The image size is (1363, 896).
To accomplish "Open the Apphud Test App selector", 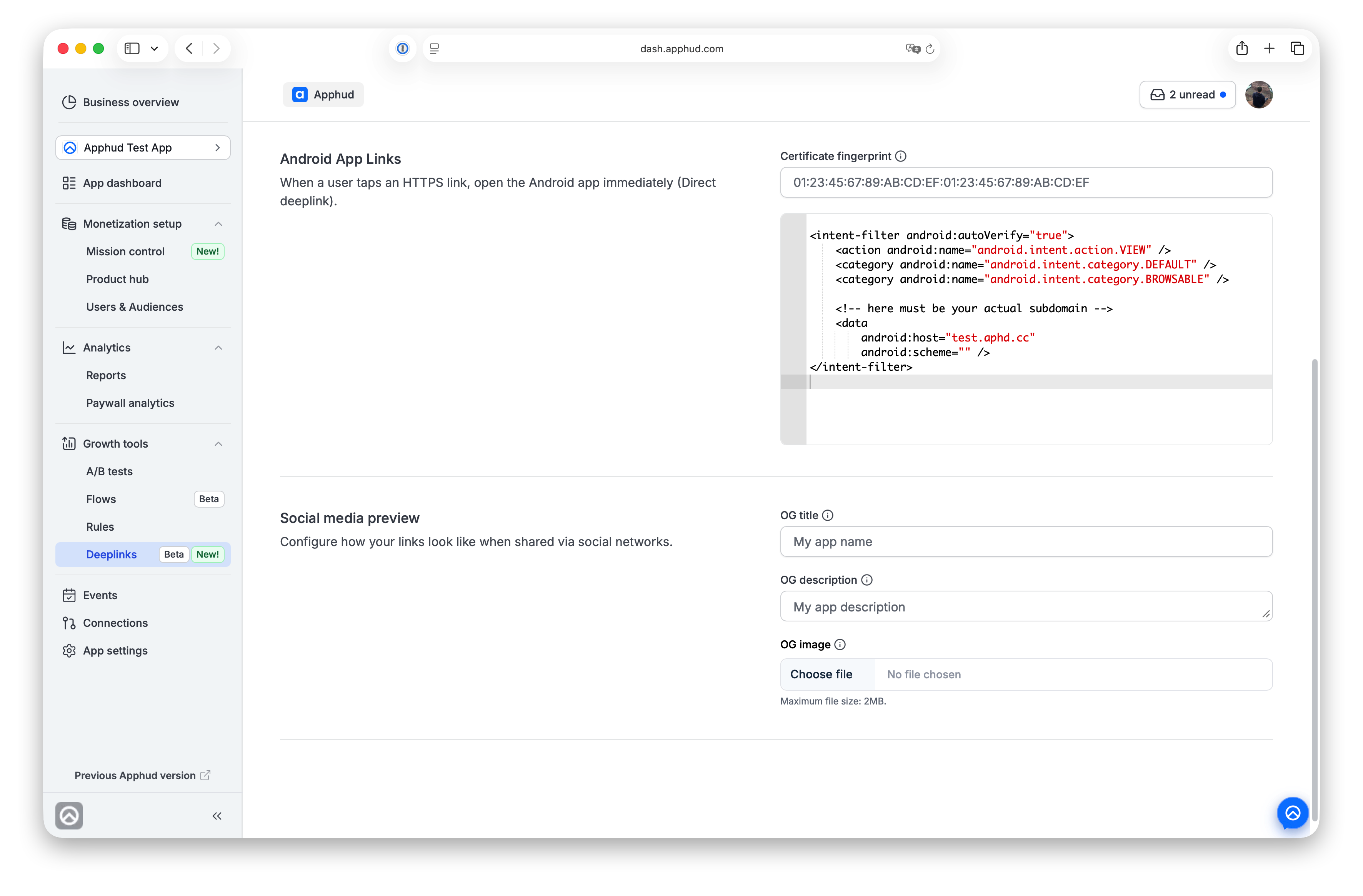I will click(x=143, y=148).
